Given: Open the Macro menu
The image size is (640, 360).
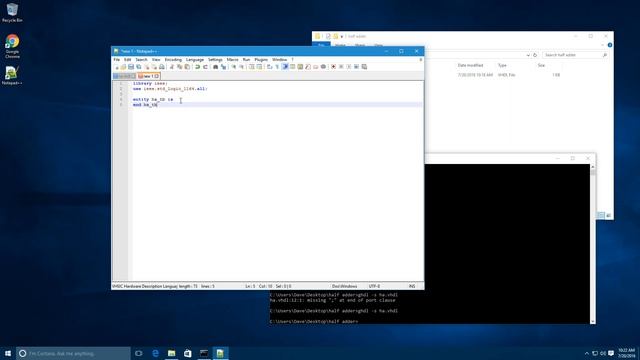Looking at the screenshot, I should click(232, 60).
